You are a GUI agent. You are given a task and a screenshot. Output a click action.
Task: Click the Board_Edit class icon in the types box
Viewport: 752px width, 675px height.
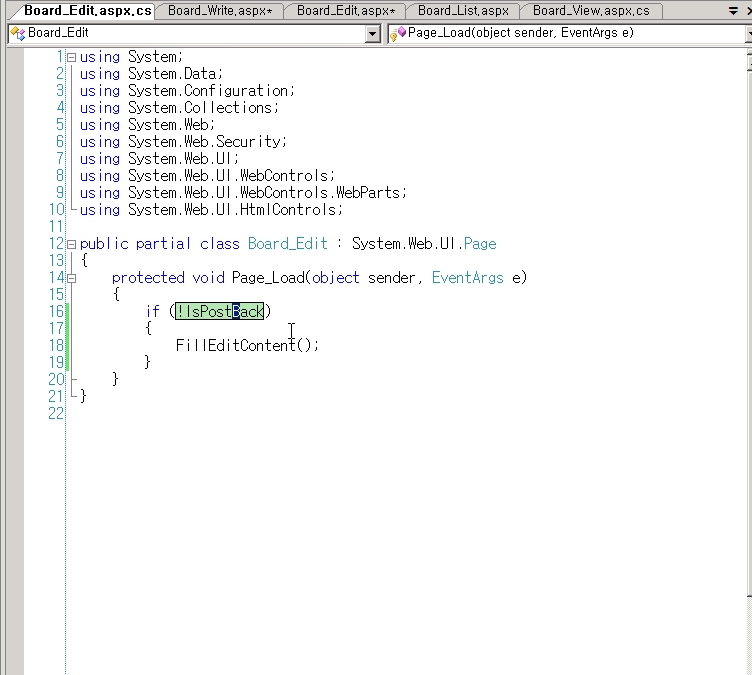(18, 34)
